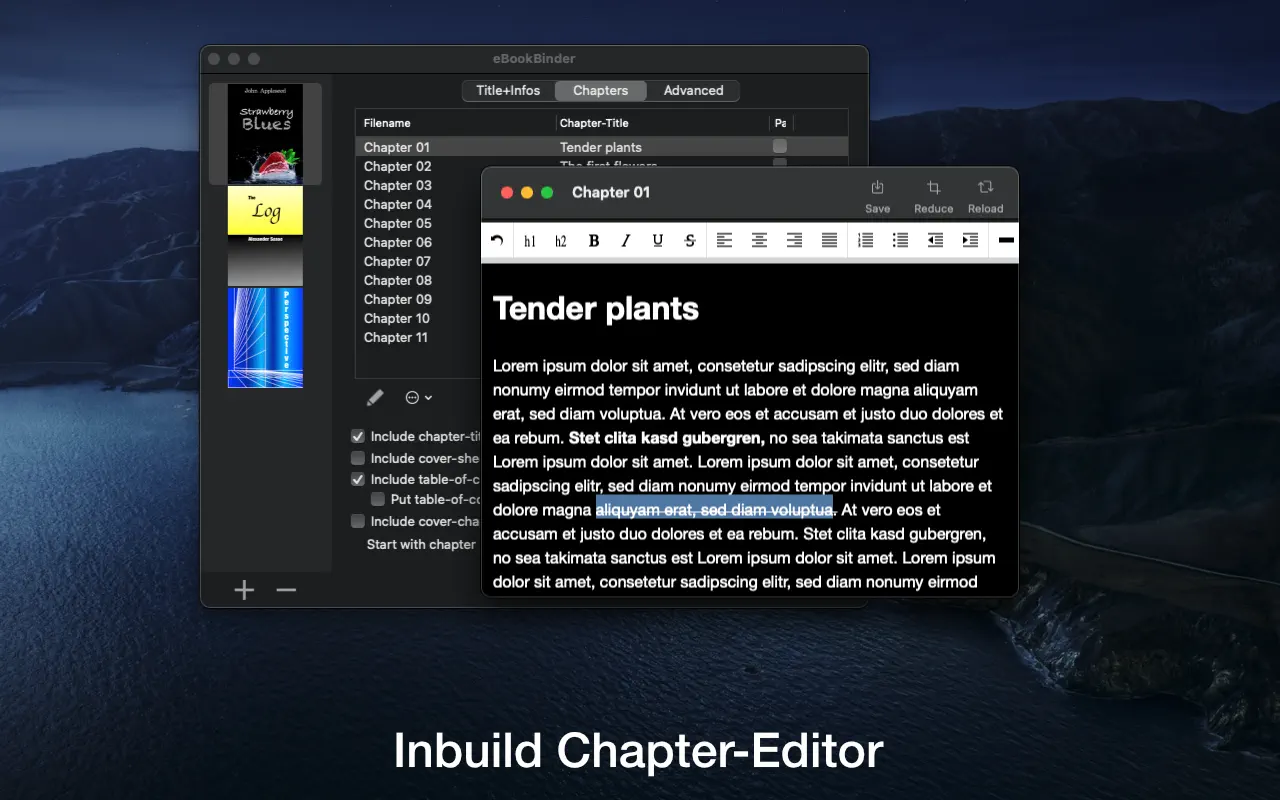Screen dimensions: 1280x800
Task: Click the Reduce toolbar button
Action: pos(933,196)
